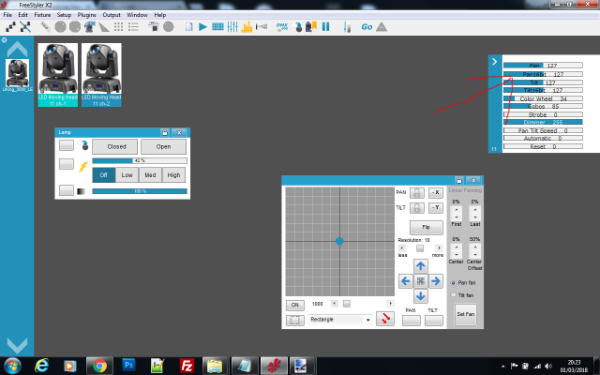Screen dimensions: 600x375
Task: Click the red reset arrow in pan/tilt window
Action: pos(385,318)
